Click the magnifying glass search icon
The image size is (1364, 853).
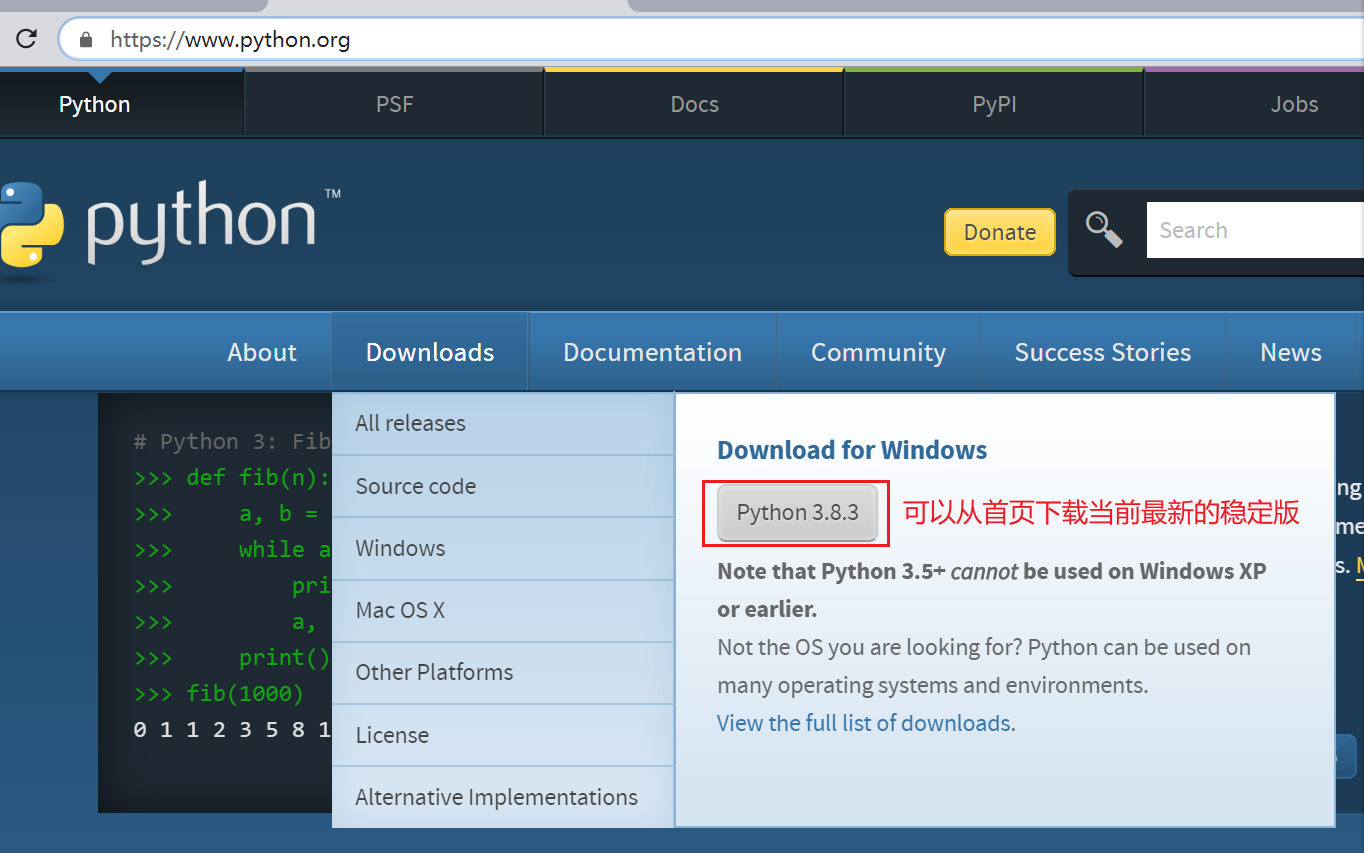click(1104, 230)
